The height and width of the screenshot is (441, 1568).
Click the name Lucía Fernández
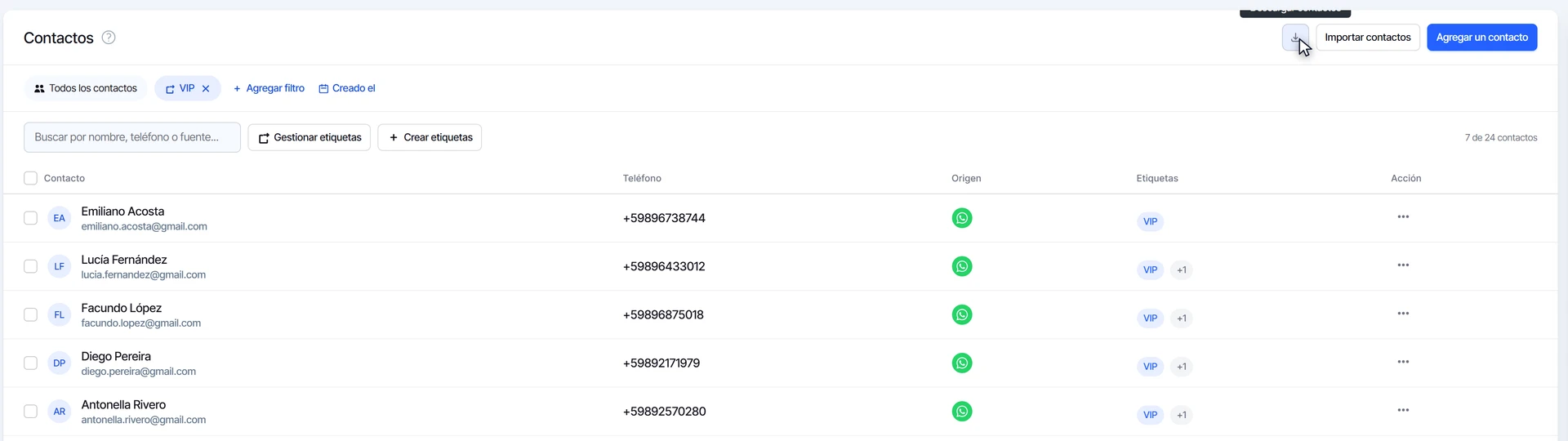point(124,260)
